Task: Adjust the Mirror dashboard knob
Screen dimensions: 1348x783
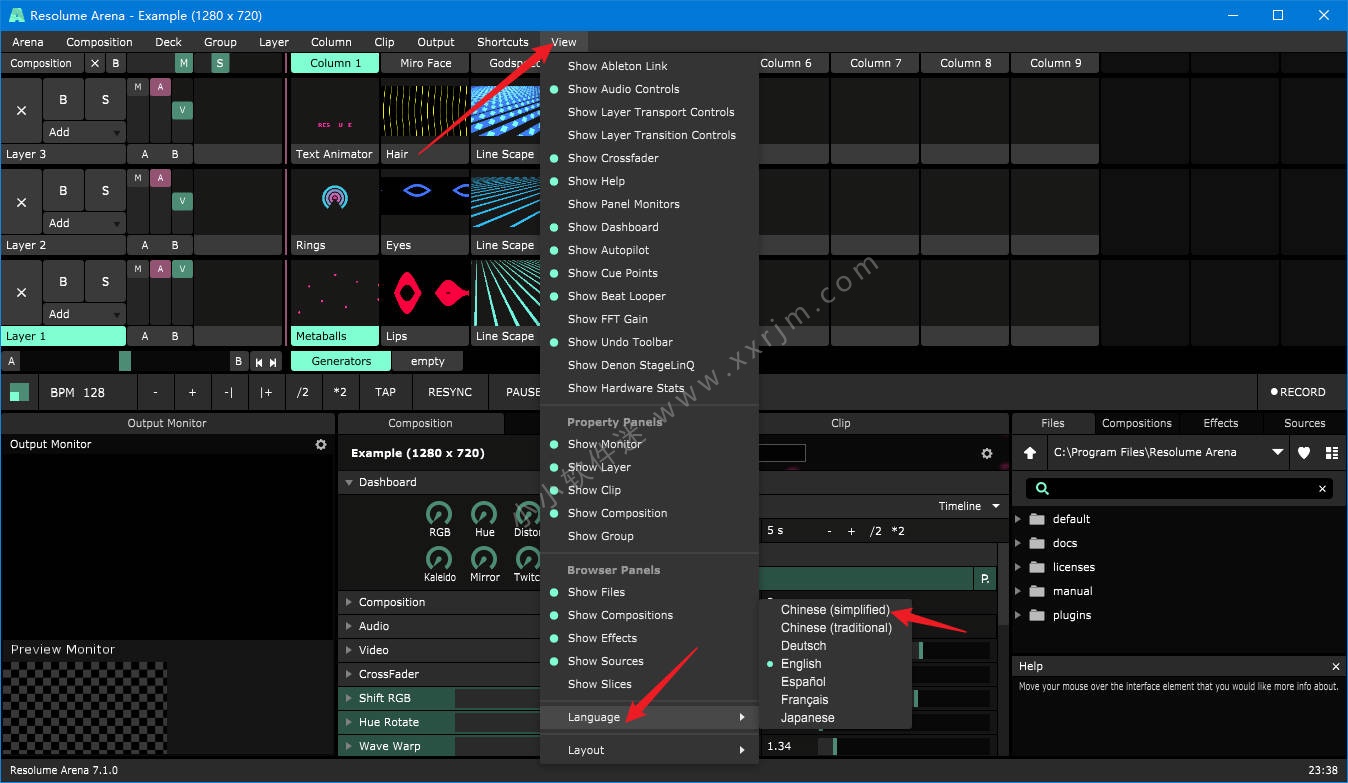Action: 484,559
